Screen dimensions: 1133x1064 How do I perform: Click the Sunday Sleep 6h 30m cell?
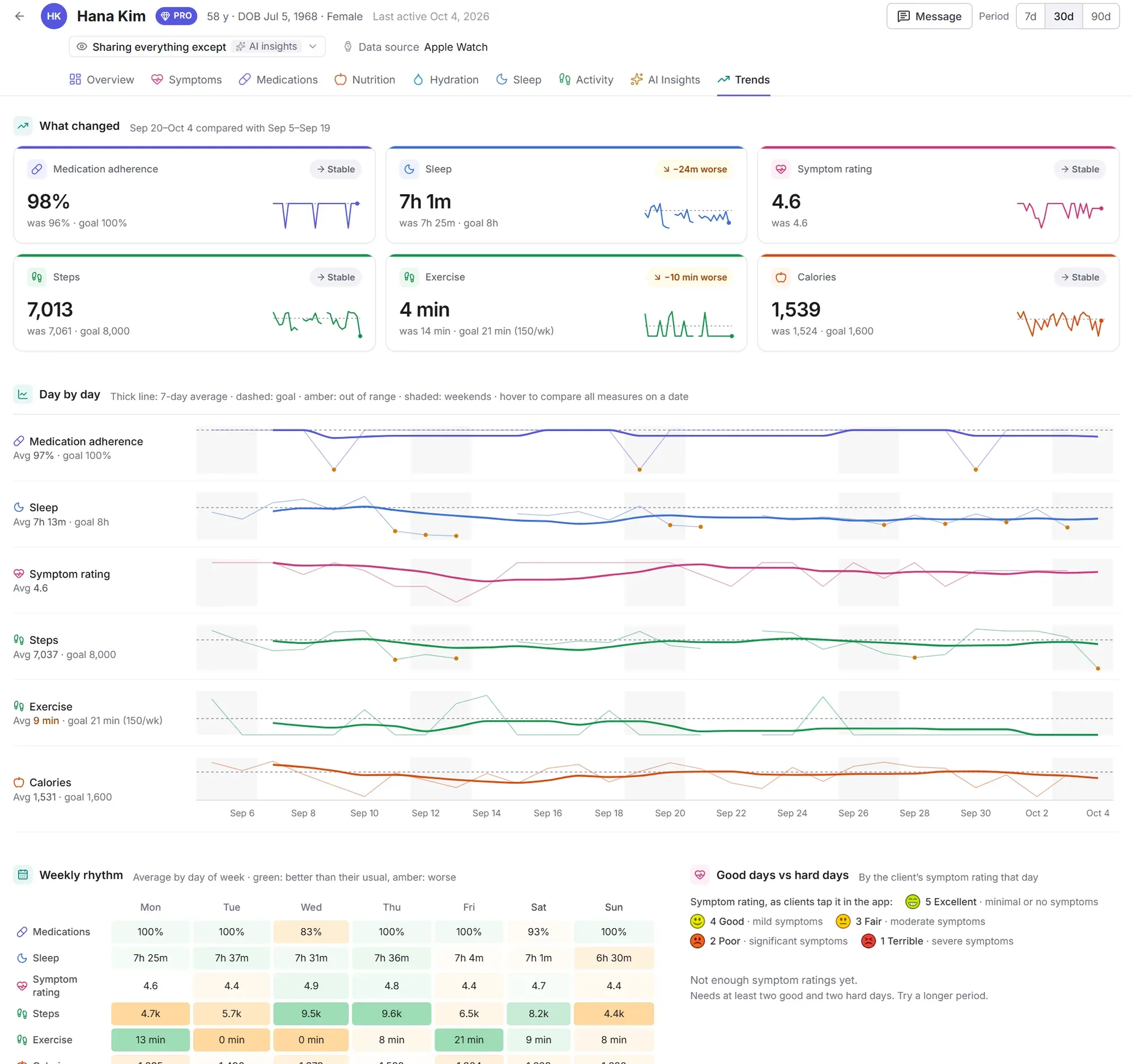[x=614, y=958]
